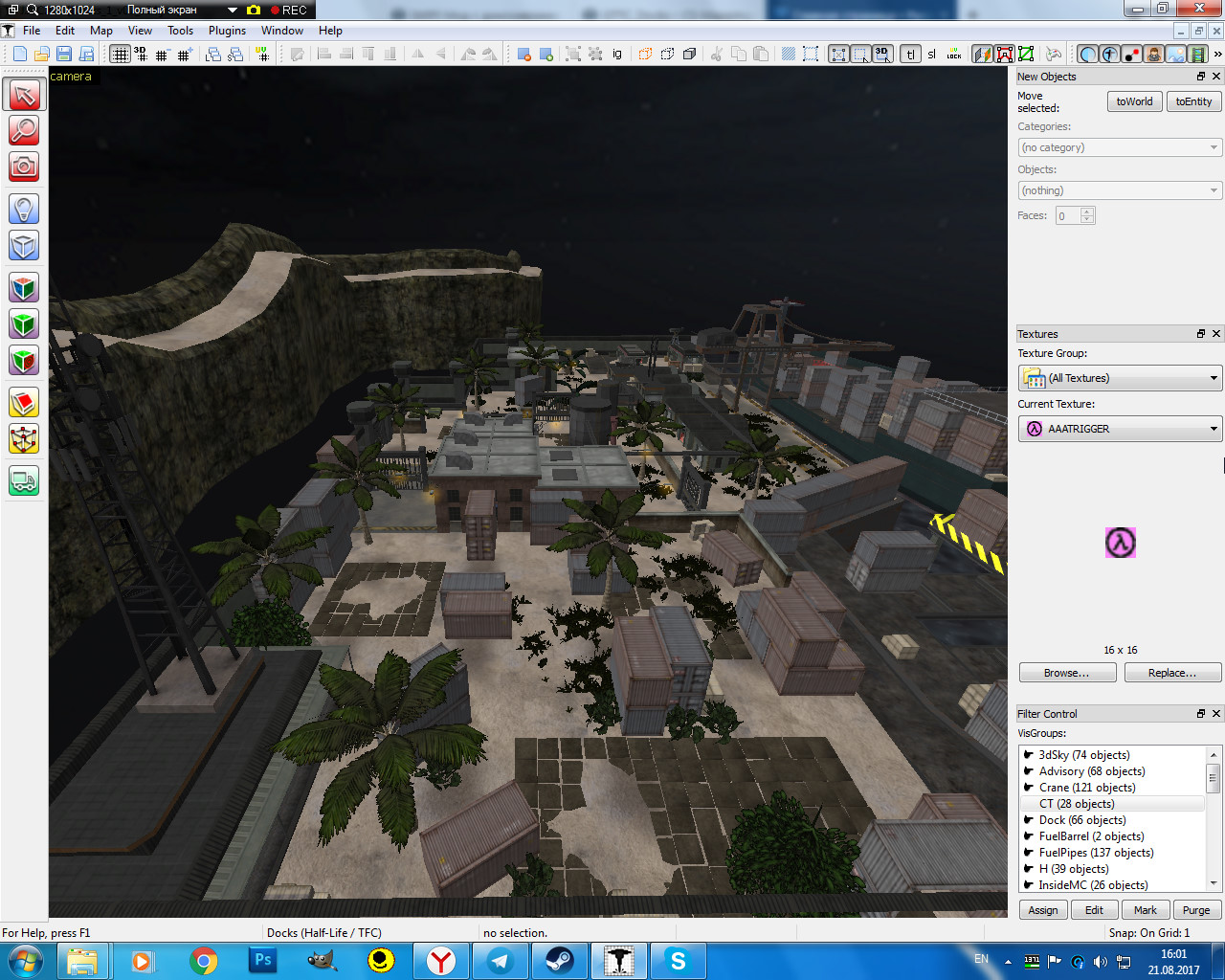Image resolution: width=1225 pixels, height=980 pixels.
Task: Select the Block creation cube tool
Action: pos(24,245)
